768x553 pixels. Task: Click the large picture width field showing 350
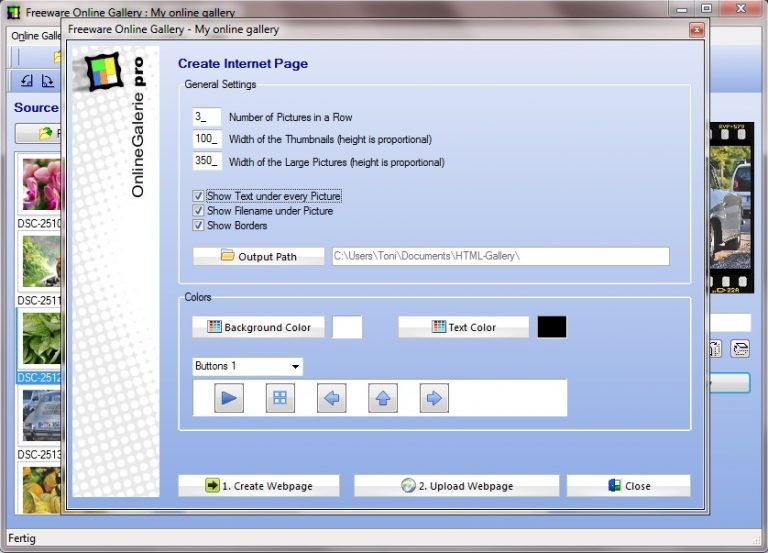click(207, 161)
